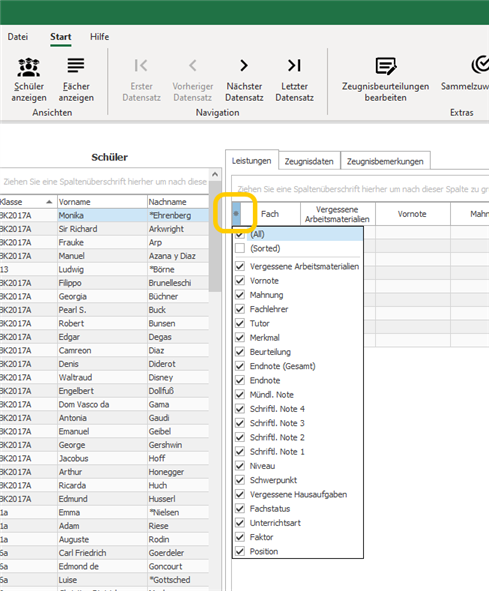Open the Datei menu
The width and height of the screenshot is (489, 591).
coord(18,37)
